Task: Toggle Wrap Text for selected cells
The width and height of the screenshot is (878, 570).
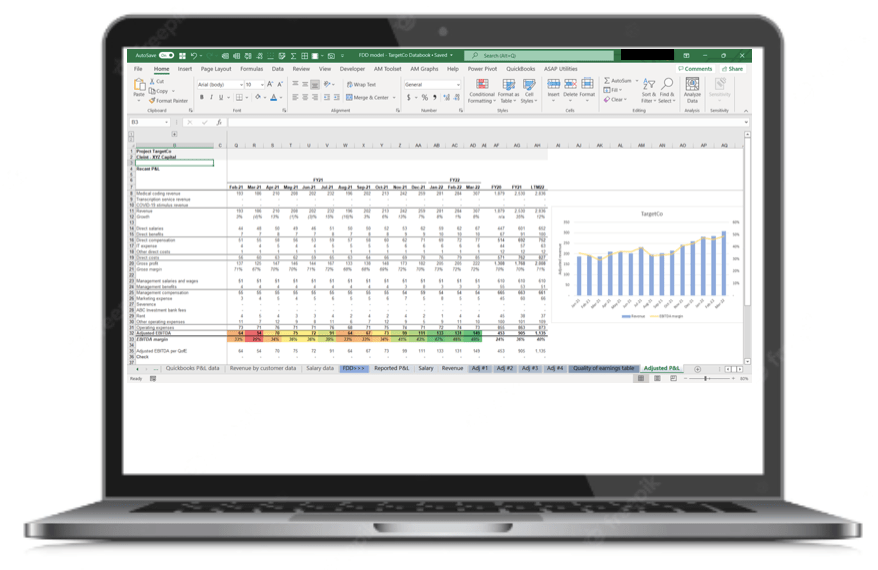Action: 361,85
